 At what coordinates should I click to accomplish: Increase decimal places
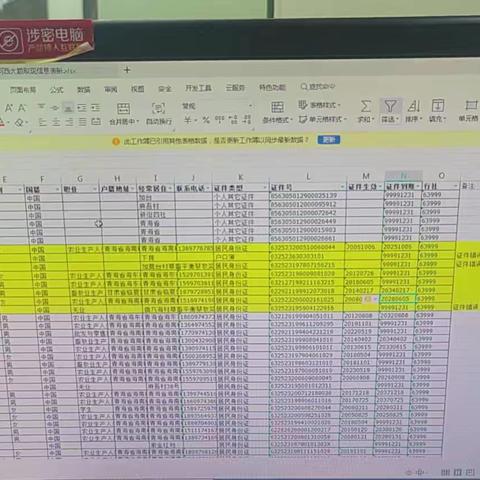click(234, 119)
